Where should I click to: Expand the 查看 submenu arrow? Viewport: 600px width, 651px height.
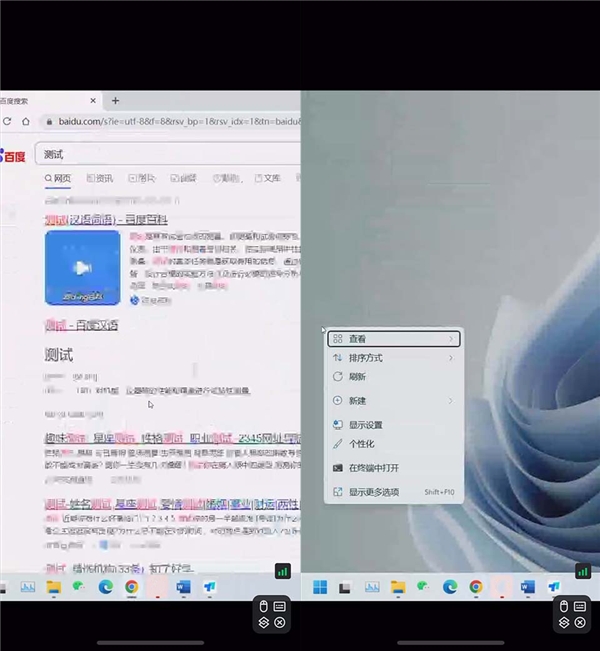[x=451, y=339]
